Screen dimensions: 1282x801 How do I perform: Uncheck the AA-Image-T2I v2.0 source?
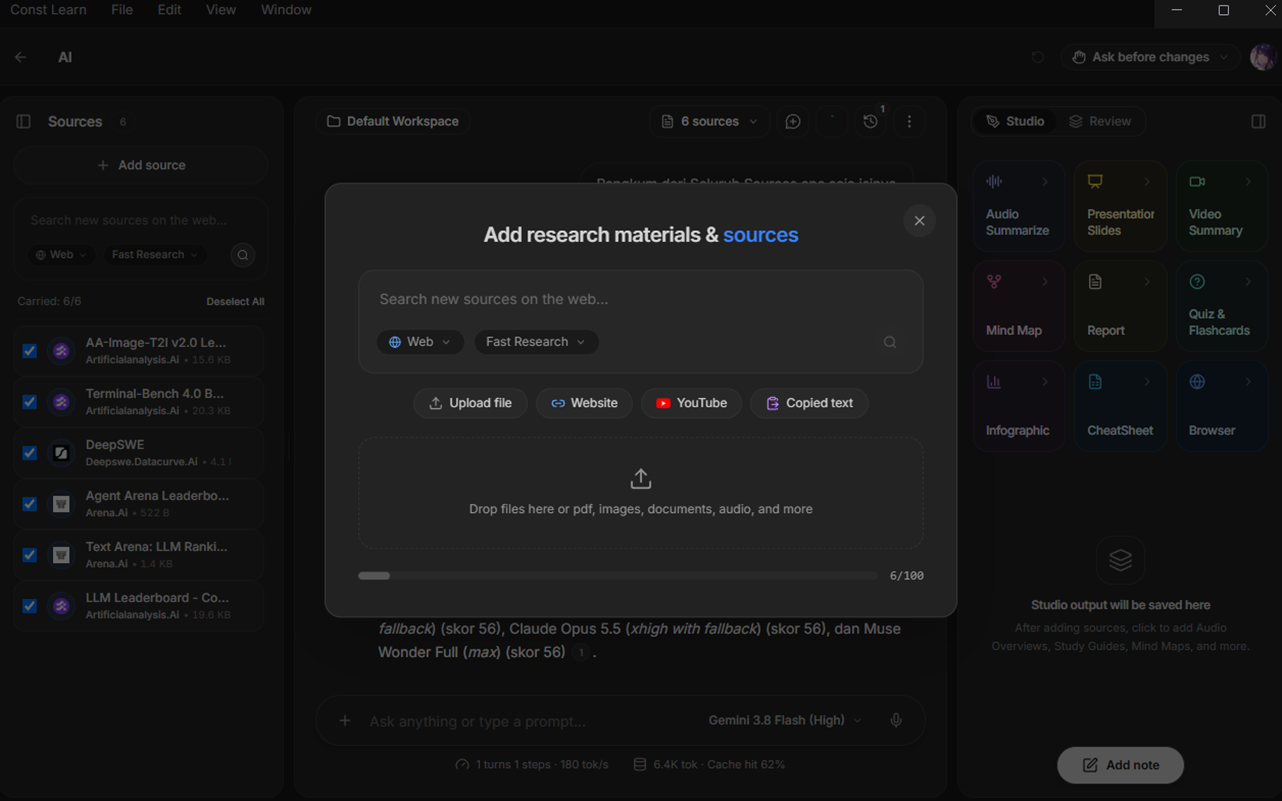30,351
